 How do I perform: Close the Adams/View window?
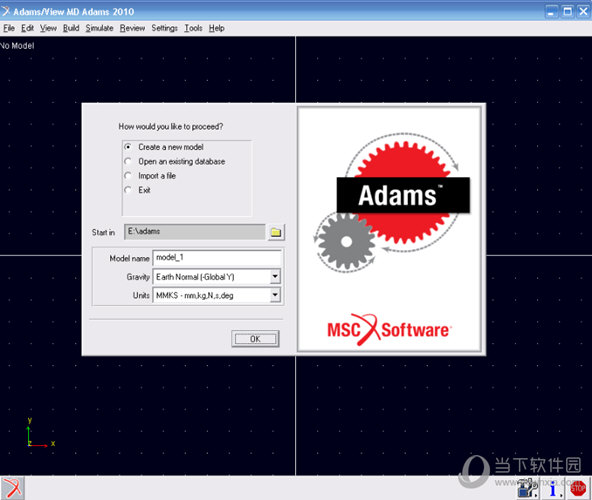(584, 11)
